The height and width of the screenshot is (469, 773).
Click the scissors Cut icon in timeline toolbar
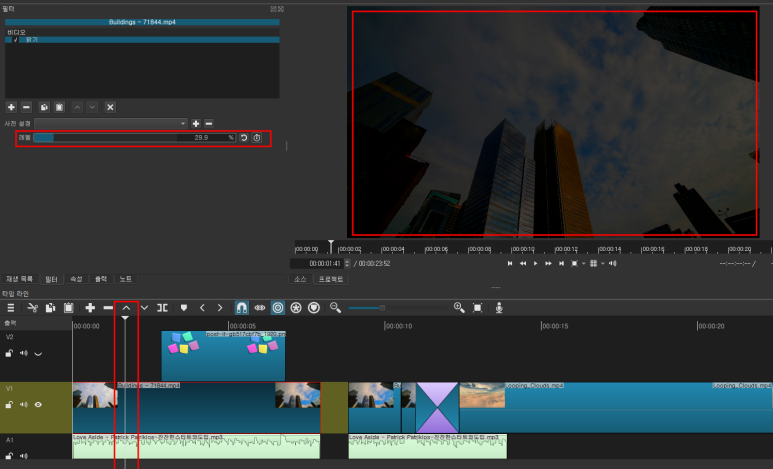pyautogui.click(x=33, y=308)
